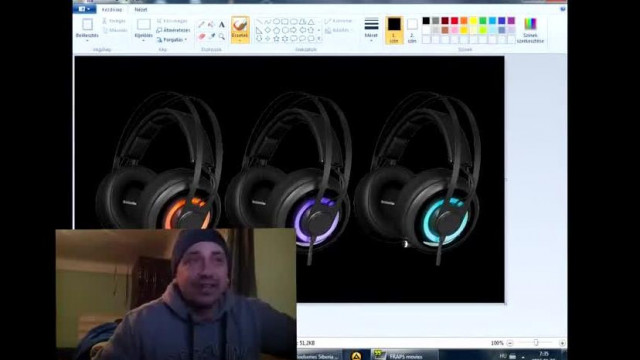
Task: Open the Méret line size dropdown
Action: [x=371, y=30]
